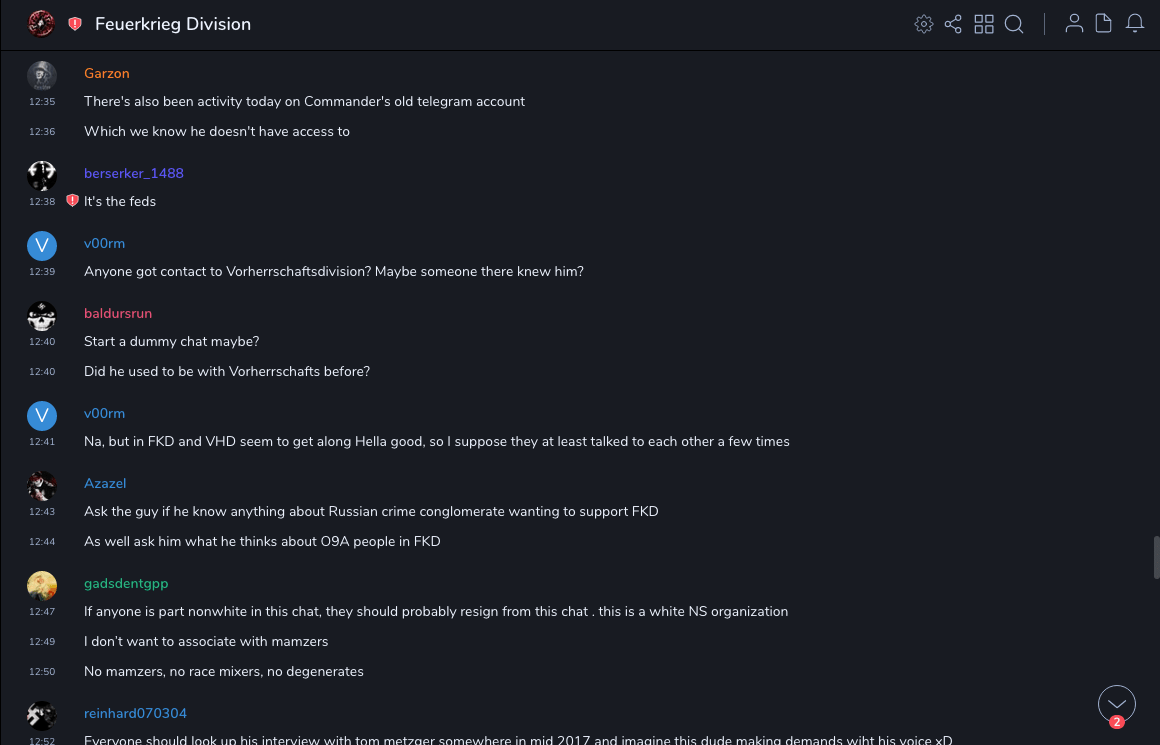The width and height of the screenshot is (1160, 745).
Task: Click the Feuerkrieg Division chat title
Action: click(173, 24)
